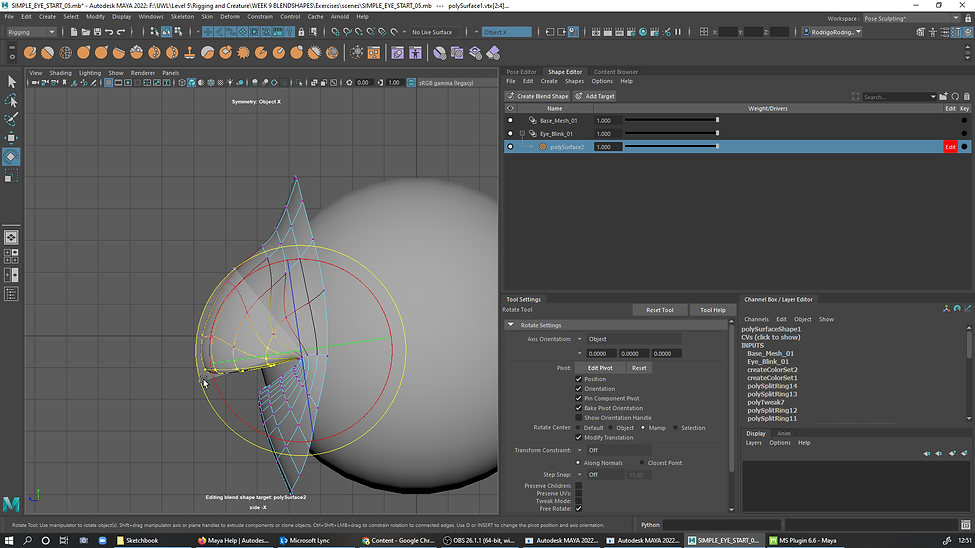Viewport: 975px width, 548px height.
Task: Toggle visibility of Eye_Blink_01 blend shape
Action: [x=511, y=133]
